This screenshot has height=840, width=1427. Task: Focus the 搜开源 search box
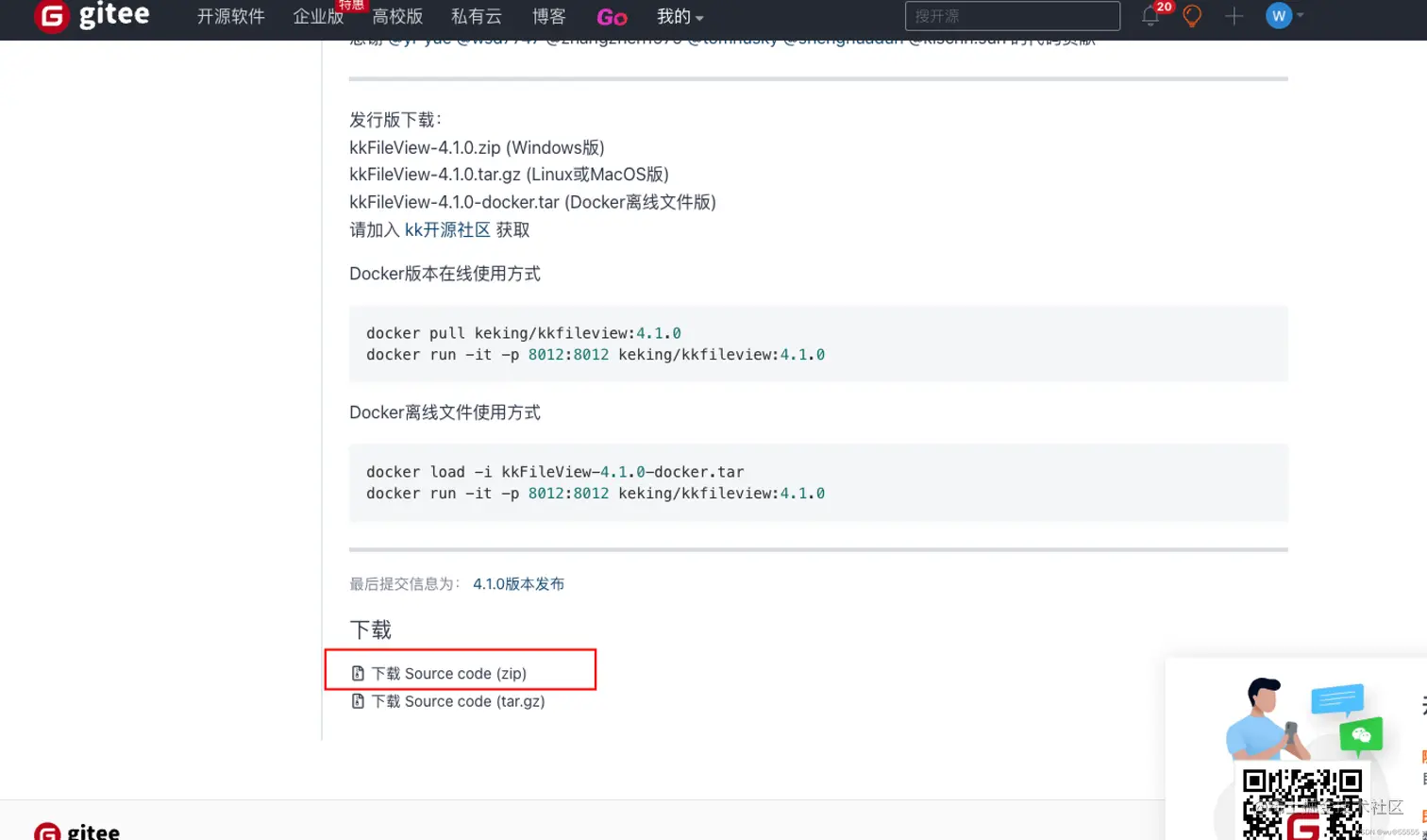tap(1013, 16)
